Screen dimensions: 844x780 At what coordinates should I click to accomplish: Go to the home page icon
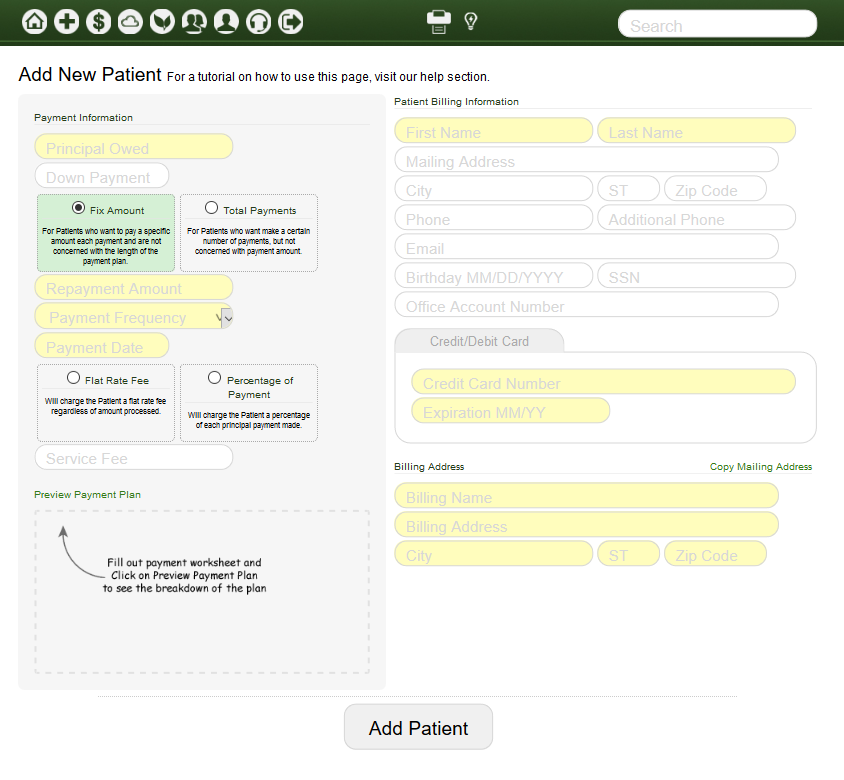(x=34, y=22)
